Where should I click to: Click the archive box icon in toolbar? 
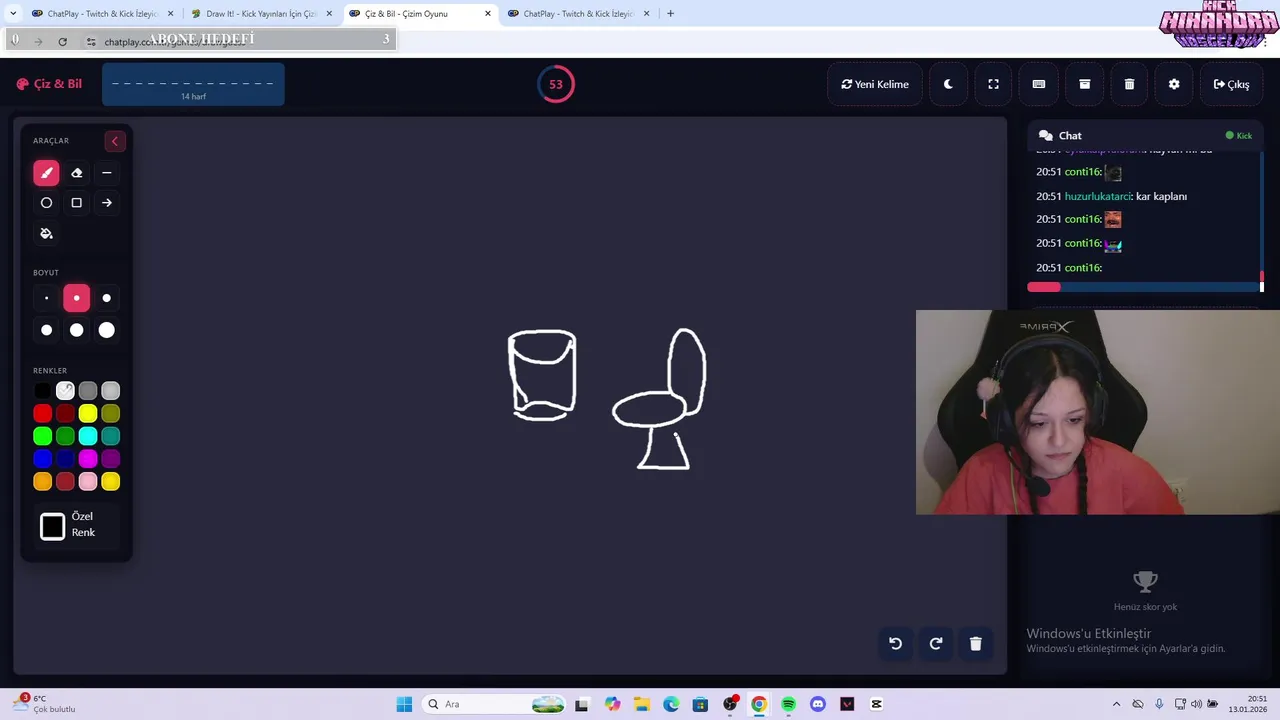point(1084,84)
